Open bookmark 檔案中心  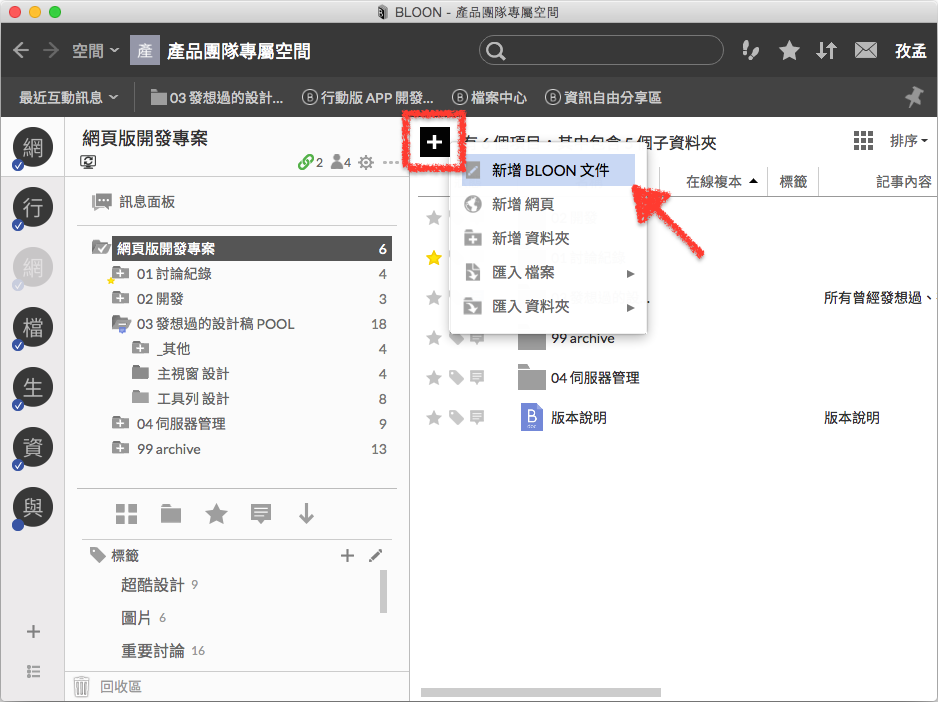489,97
